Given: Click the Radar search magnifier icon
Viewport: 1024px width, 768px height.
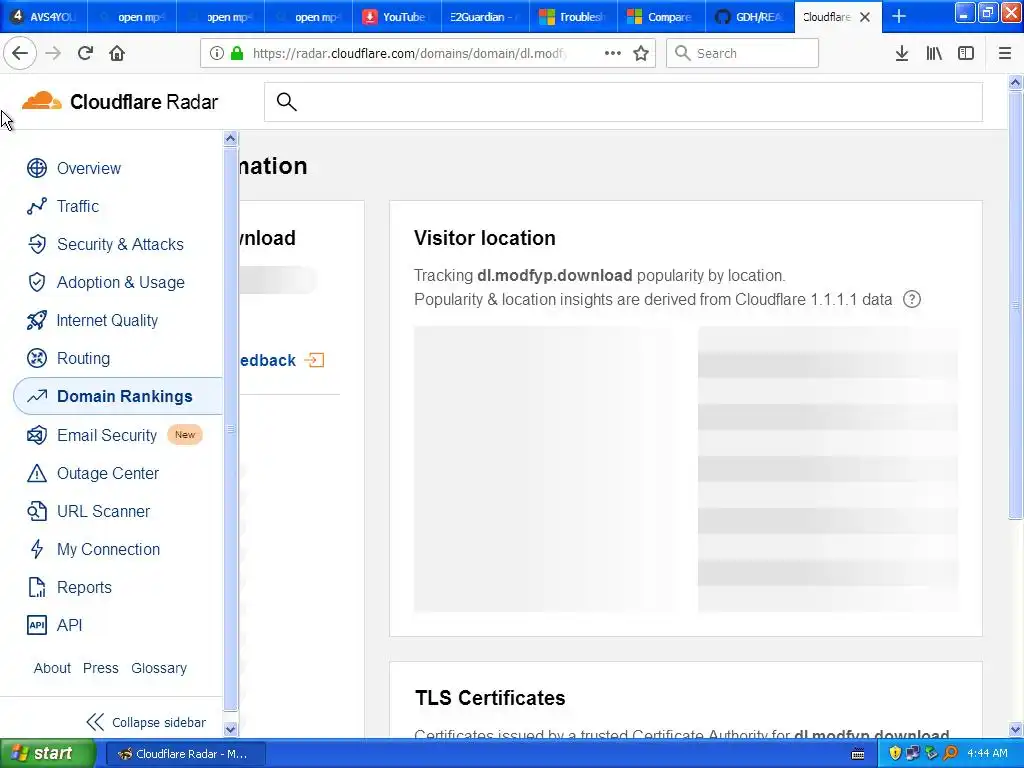Looking at the screenshot, I should 287,102.
